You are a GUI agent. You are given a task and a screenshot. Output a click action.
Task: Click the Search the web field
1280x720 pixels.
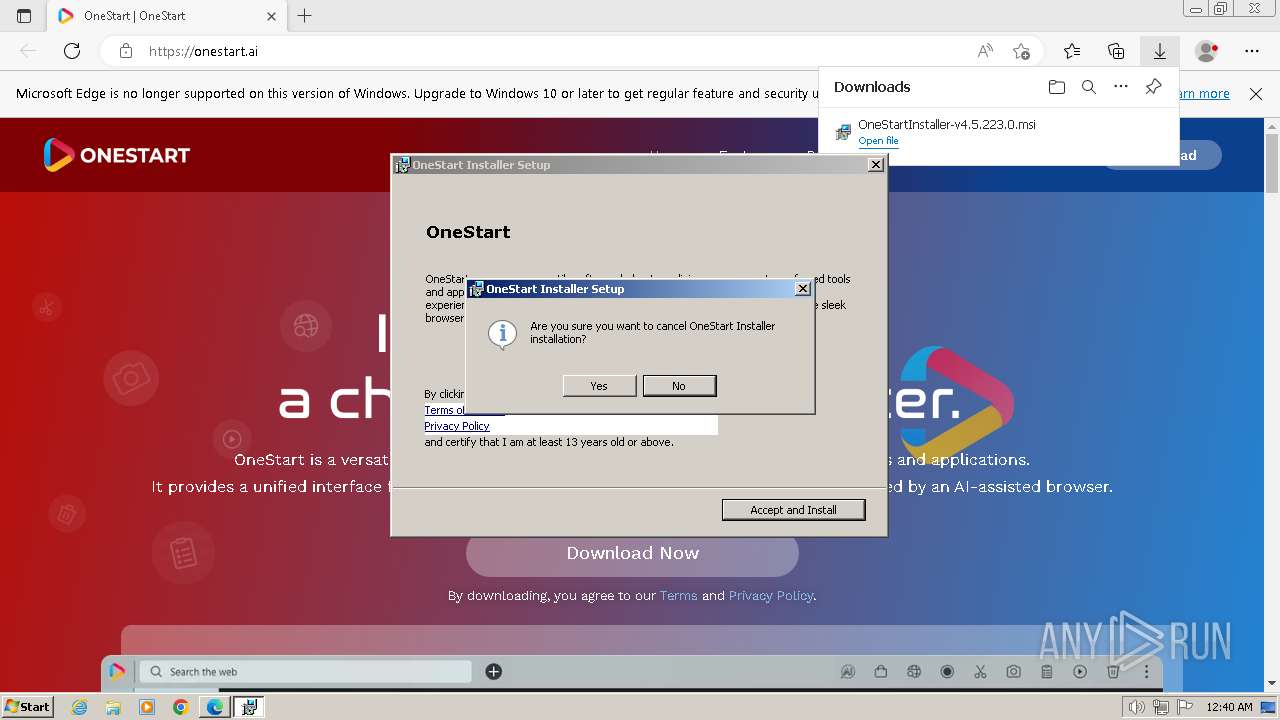[x=306, y=672]
